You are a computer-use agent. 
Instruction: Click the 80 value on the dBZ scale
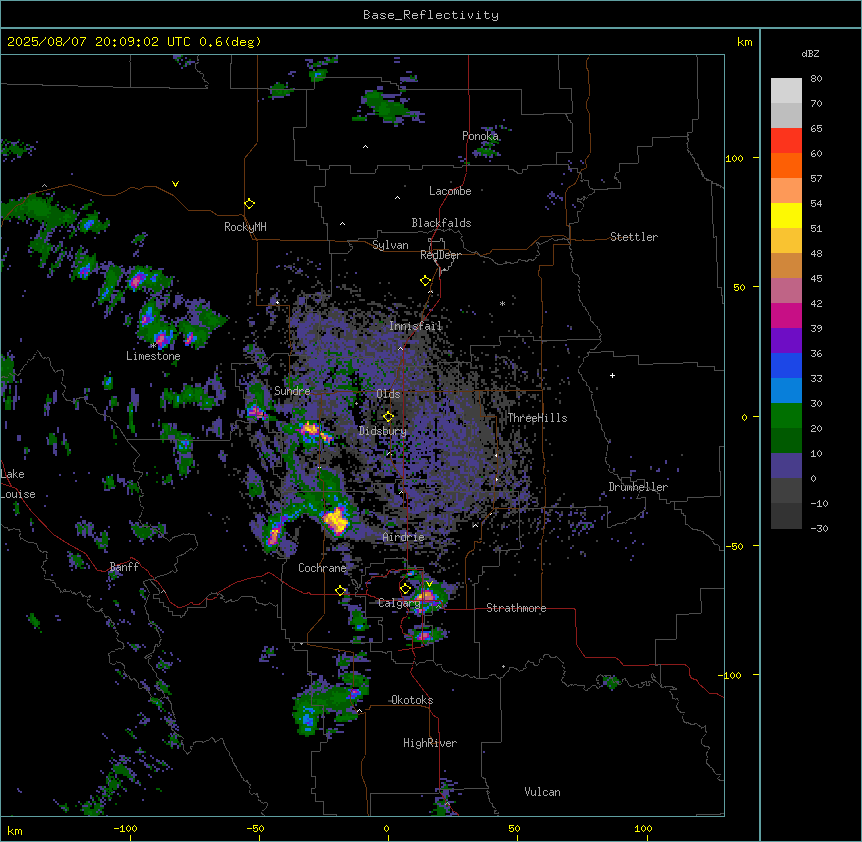tap(816, 79)
